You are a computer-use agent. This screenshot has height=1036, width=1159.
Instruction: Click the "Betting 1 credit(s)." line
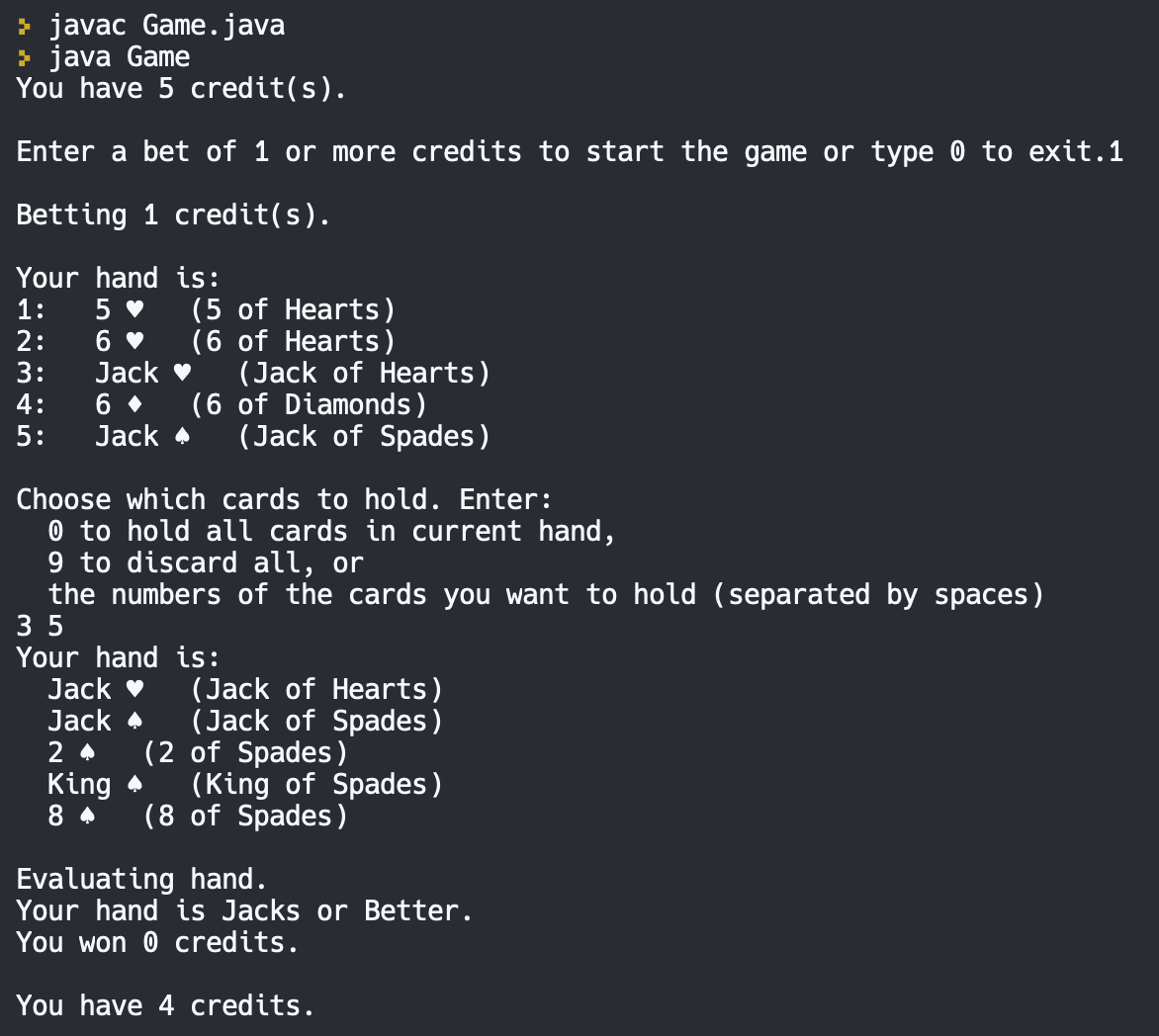(173, 216)
